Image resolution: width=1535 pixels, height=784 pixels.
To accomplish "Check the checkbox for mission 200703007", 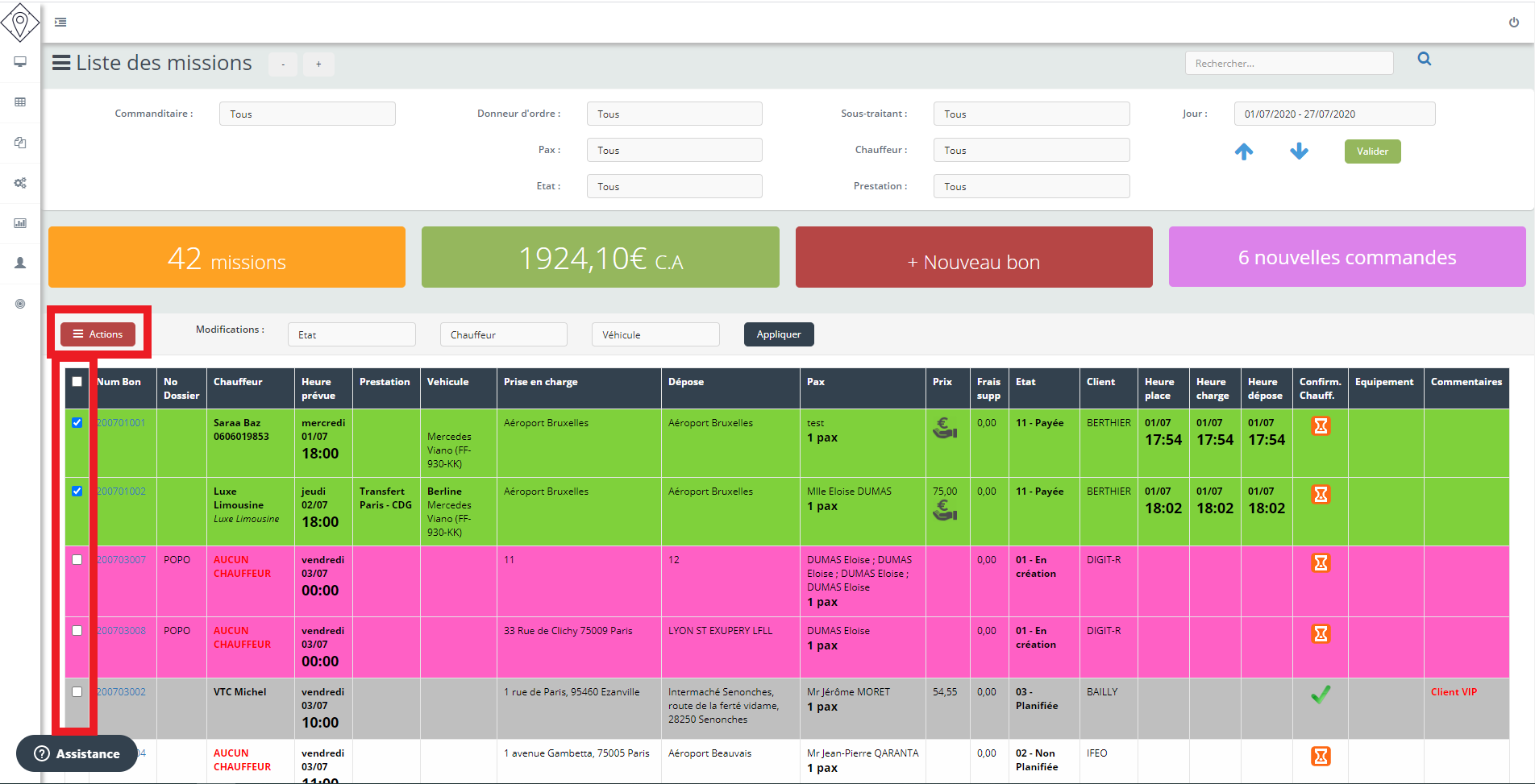I will click(x=77, y=560).
